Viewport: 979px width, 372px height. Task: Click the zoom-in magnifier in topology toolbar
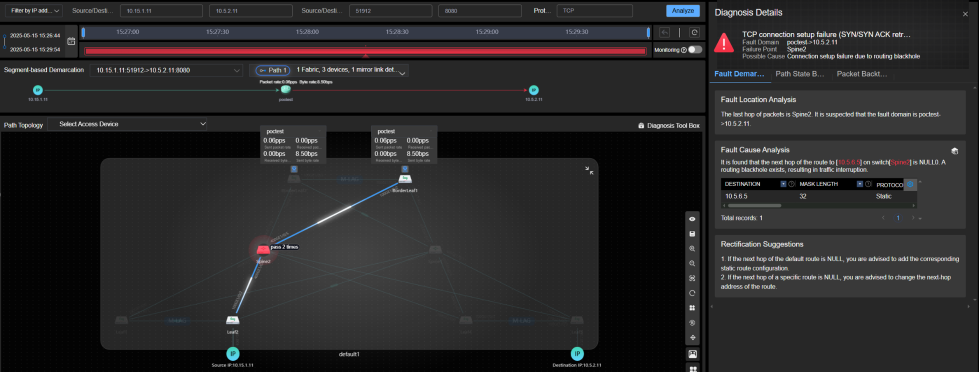[x=692, y=248]
